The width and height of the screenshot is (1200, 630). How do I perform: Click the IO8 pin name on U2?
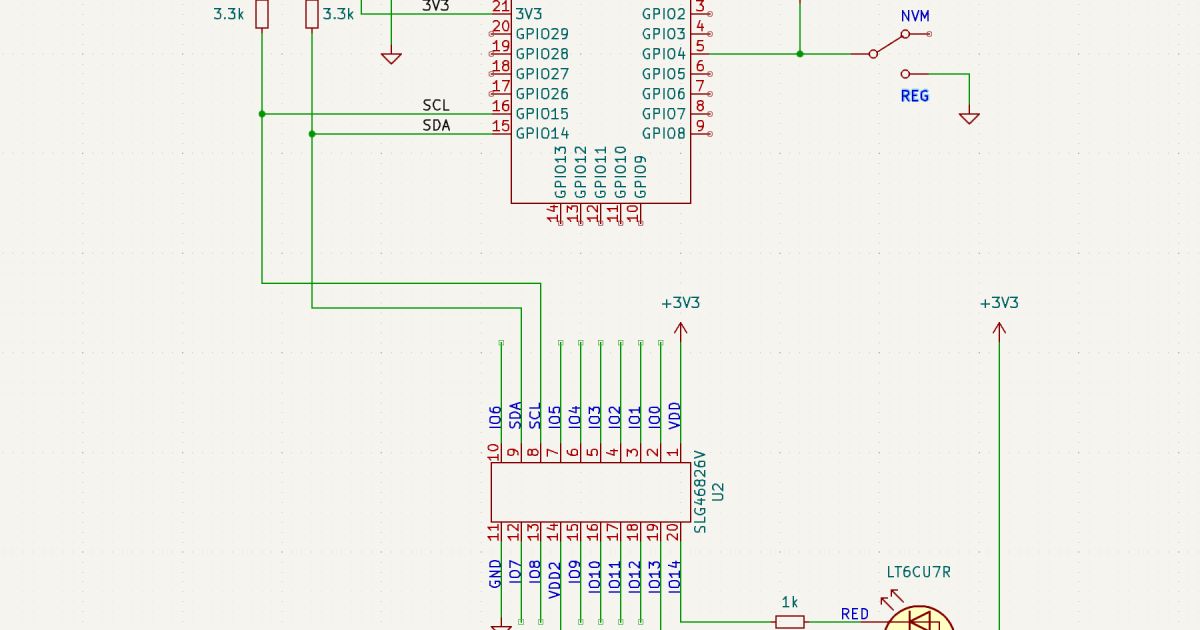pyautogui.click(x=535, y=571)
